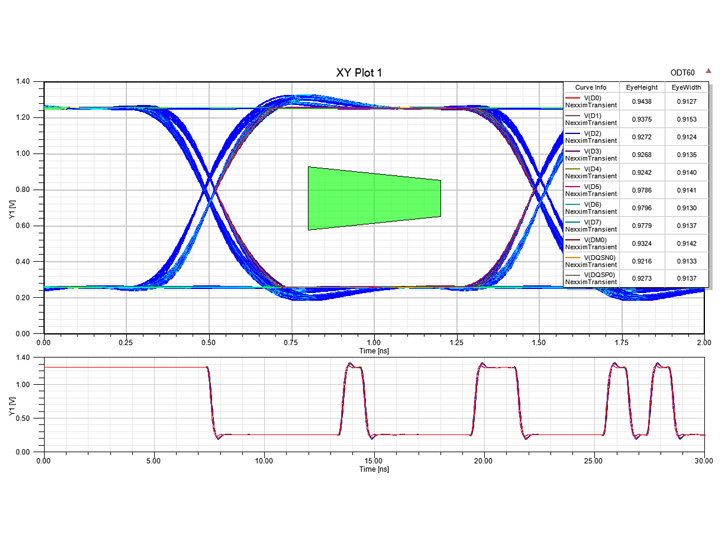Pick the V(D5) curve legend entry
This screenshot has width=720, height=540.
pyautogui.click(x=592, y=190)
